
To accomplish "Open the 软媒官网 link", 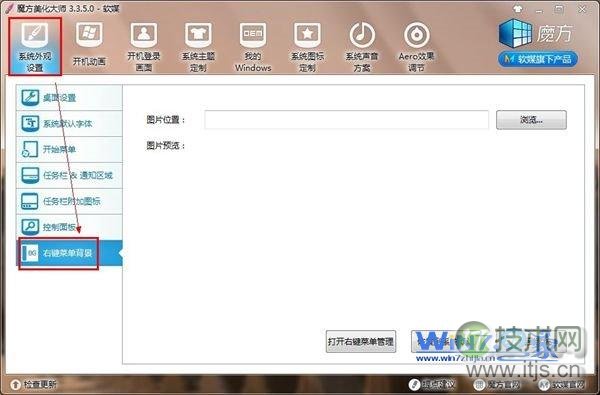I will click(562, 384).
